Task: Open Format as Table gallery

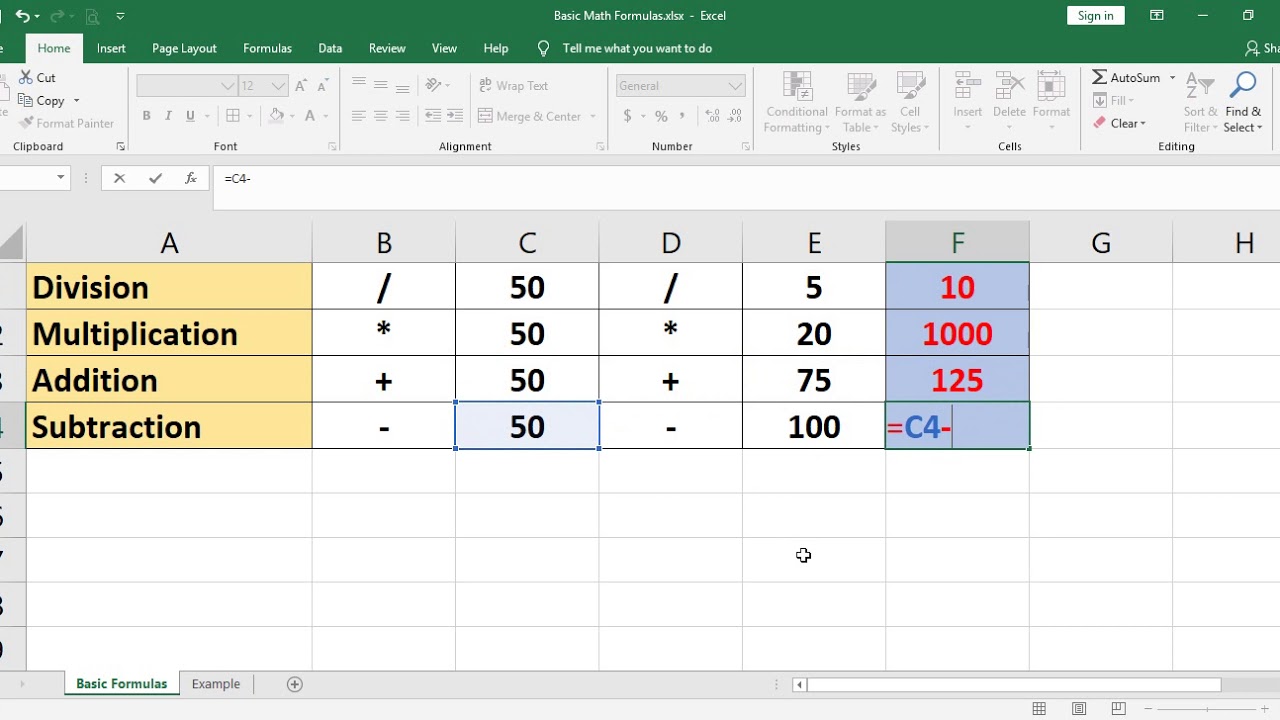Action: point(860,102)
